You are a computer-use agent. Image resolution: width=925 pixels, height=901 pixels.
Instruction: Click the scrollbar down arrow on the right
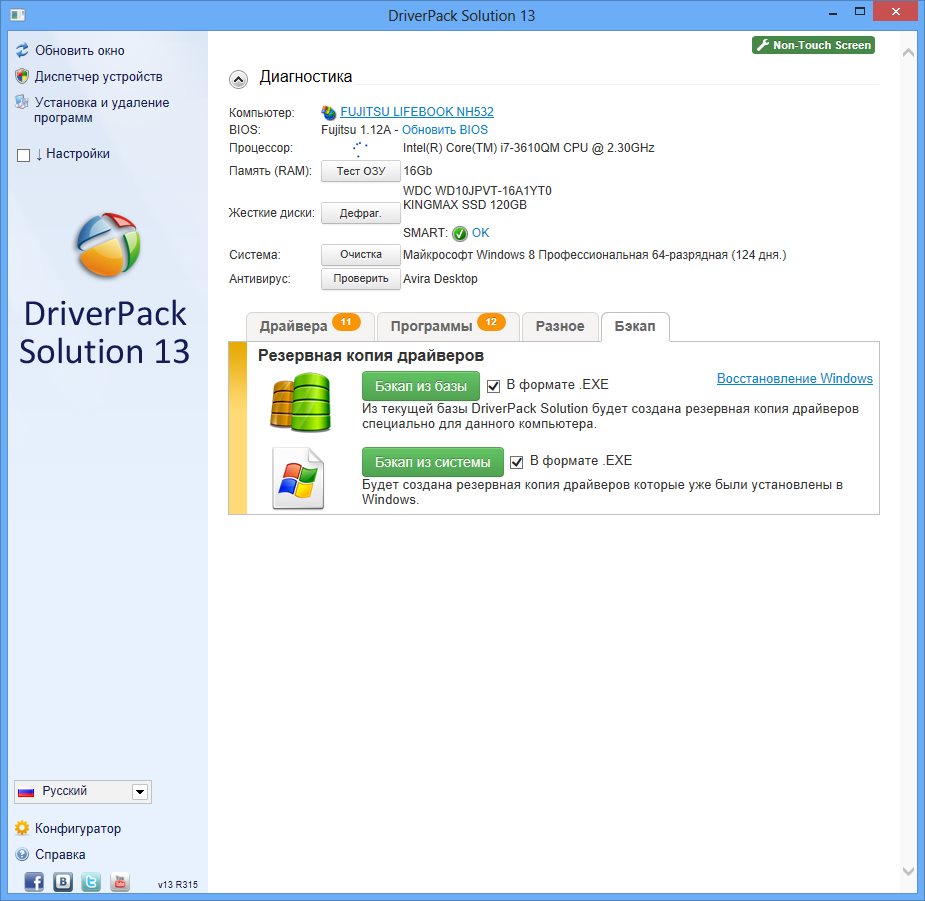(909, 870)
